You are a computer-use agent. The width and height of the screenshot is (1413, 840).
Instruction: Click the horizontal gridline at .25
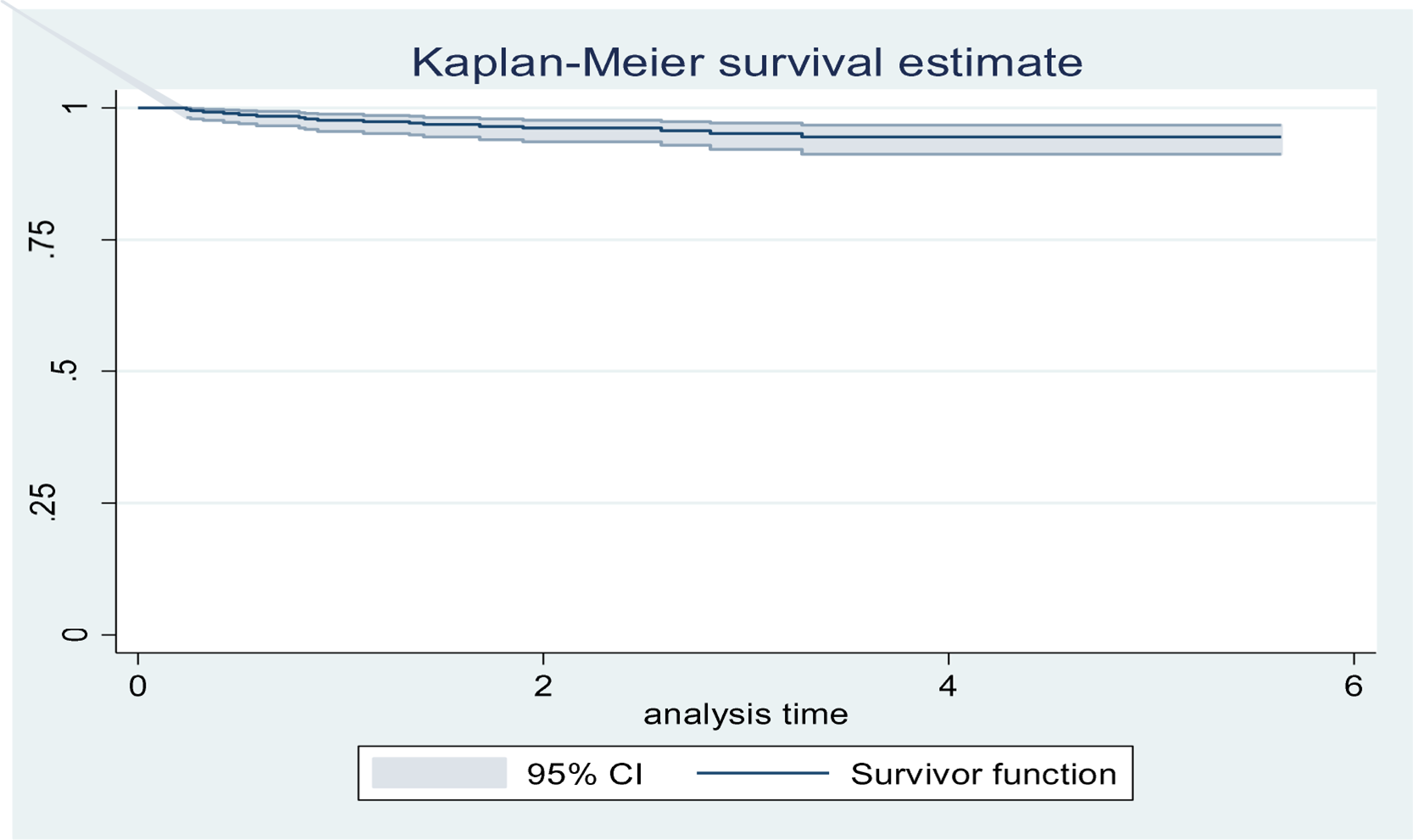[746, 503]
